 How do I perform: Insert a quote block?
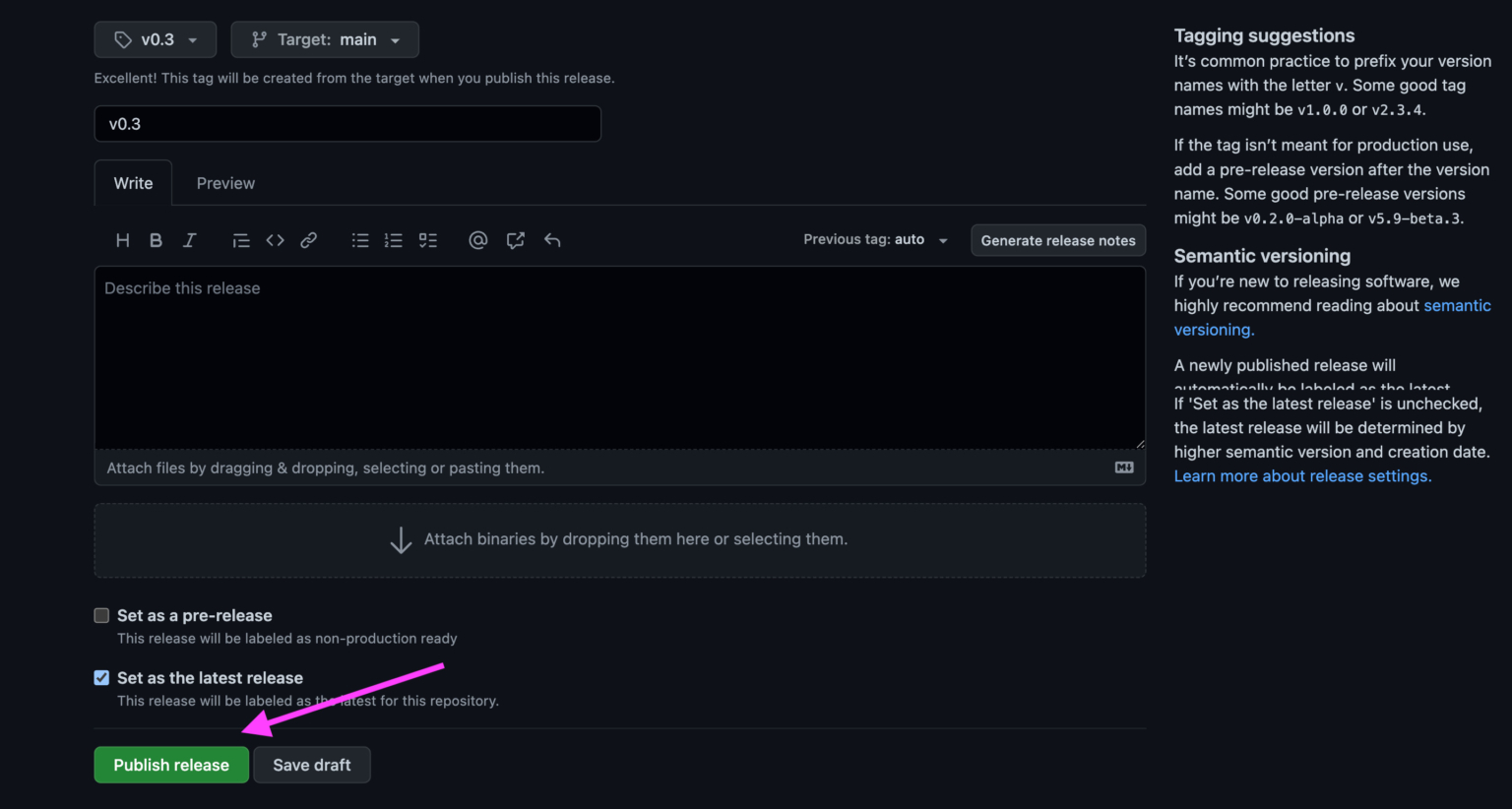[x=240, y=239]
